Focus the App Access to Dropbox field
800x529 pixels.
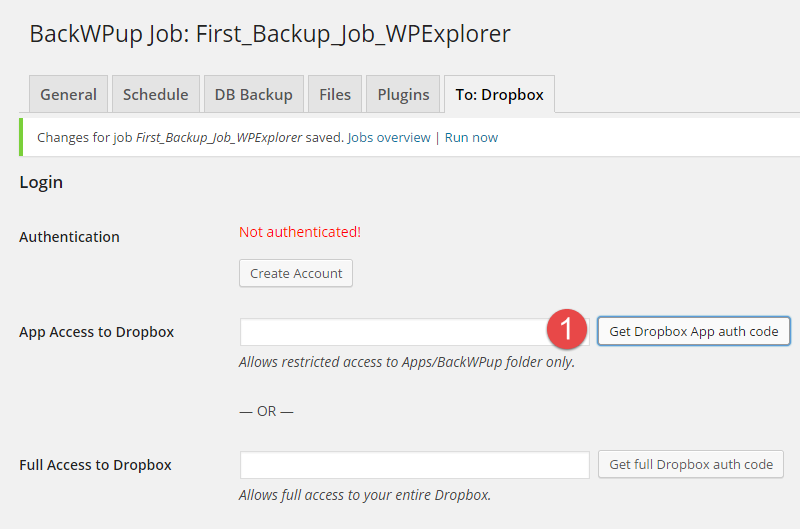(414, 332)
